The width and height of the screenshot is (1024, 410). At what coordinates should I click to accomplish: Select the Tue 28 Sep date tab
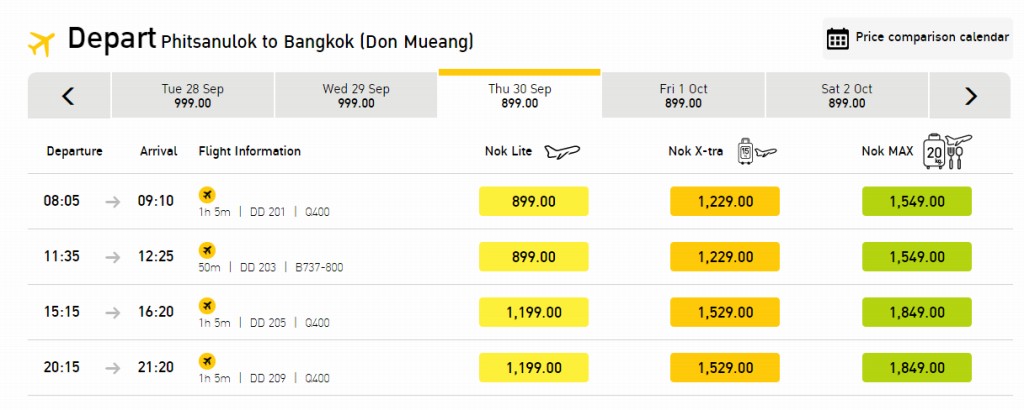pos(193,96)
